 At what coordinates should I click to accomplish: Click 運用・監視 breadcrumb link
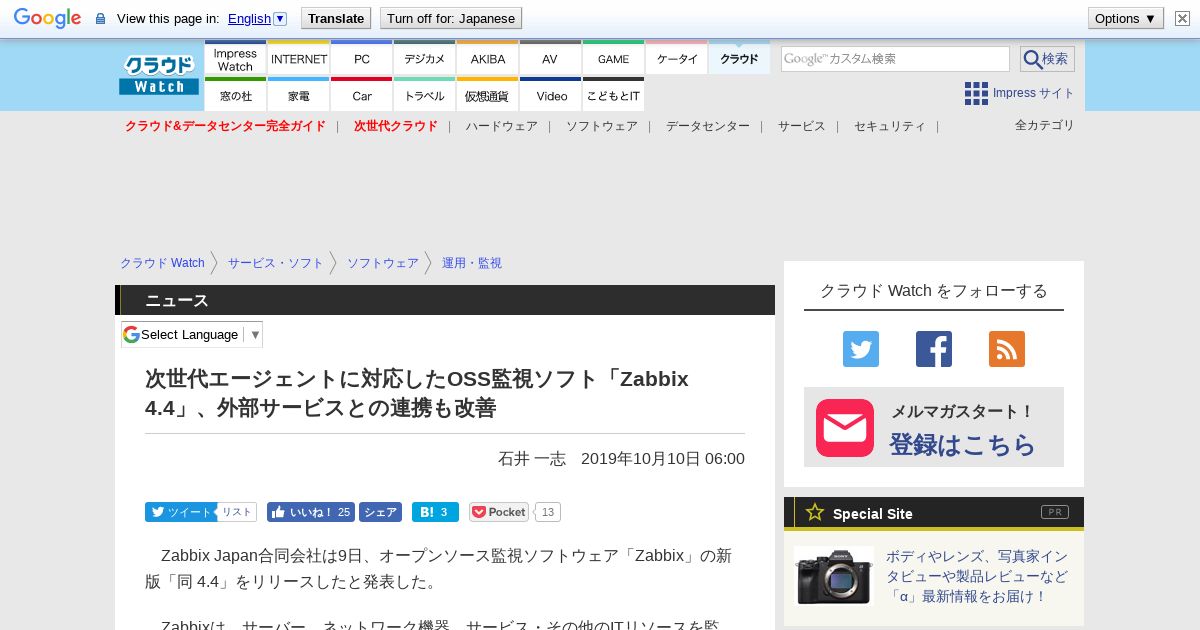(472, 263)
